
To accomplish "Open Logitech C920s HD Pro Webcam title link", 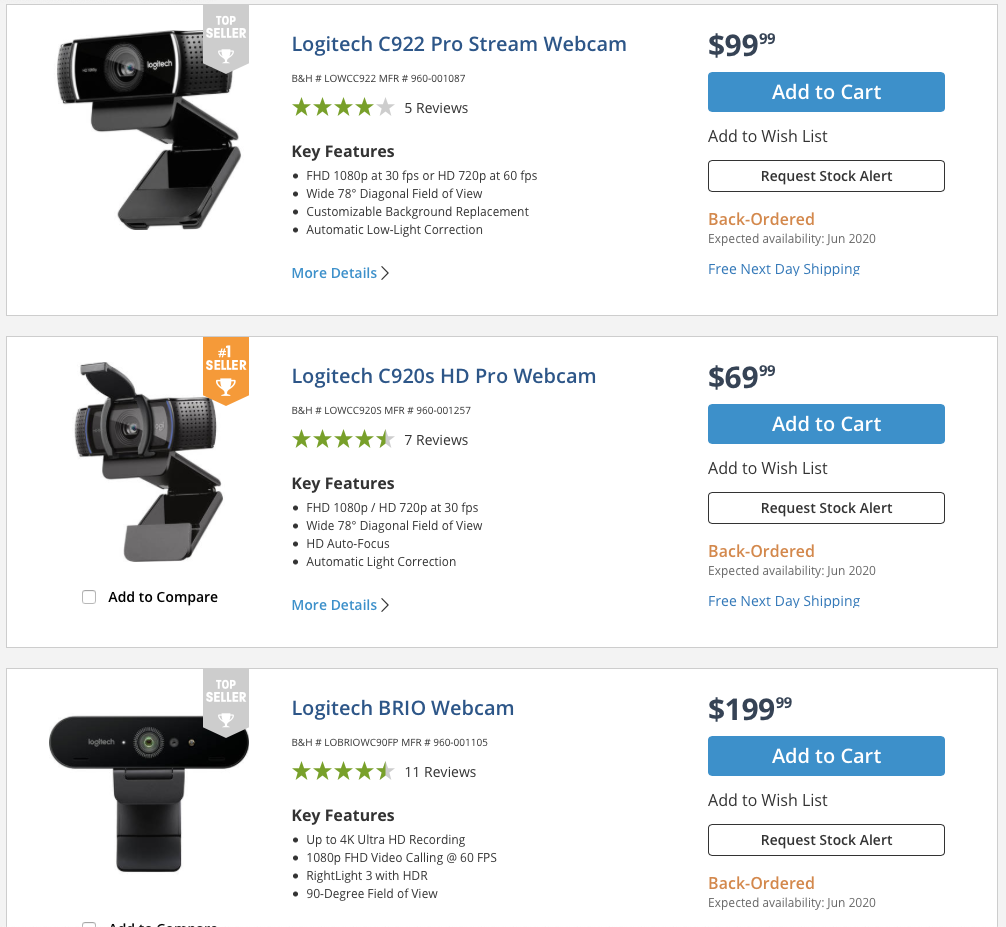I will (x=443, y=376).
